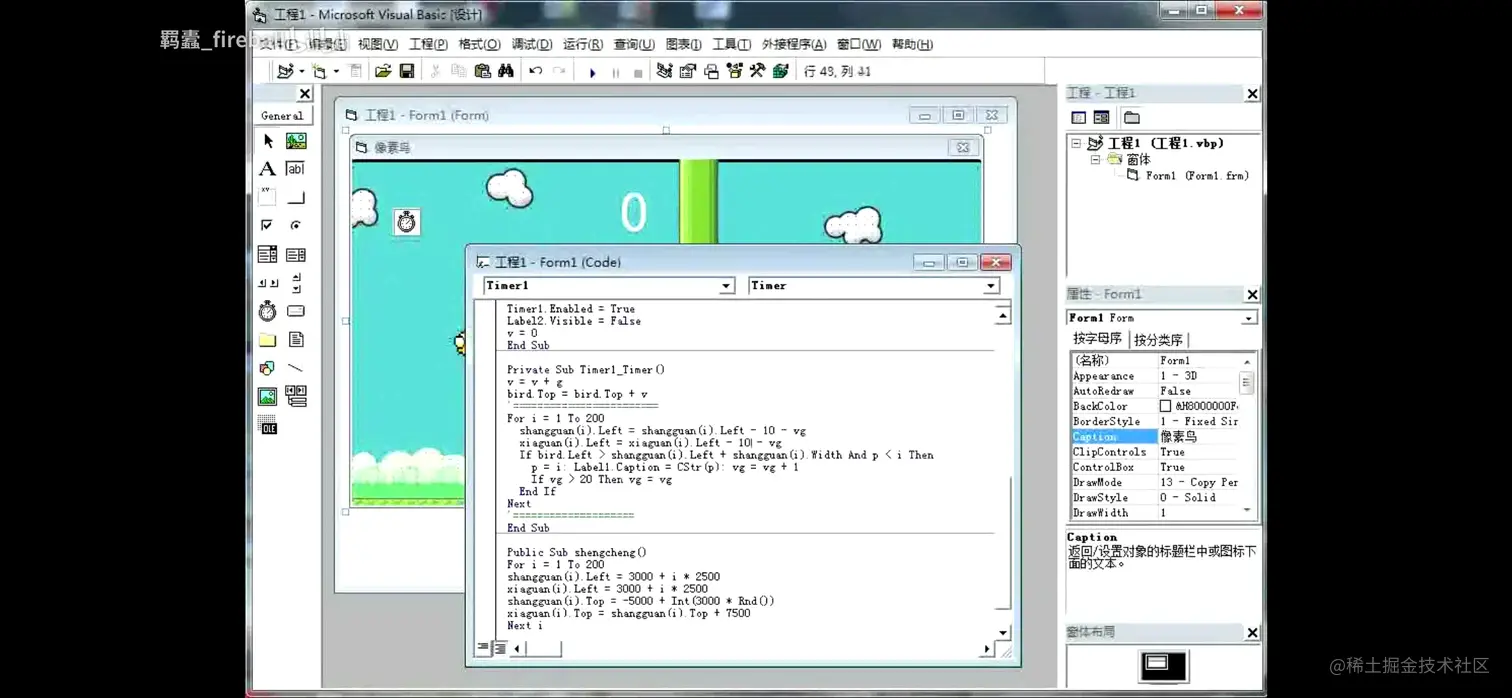Toggle Full Module View button in code window

point(500,648)
